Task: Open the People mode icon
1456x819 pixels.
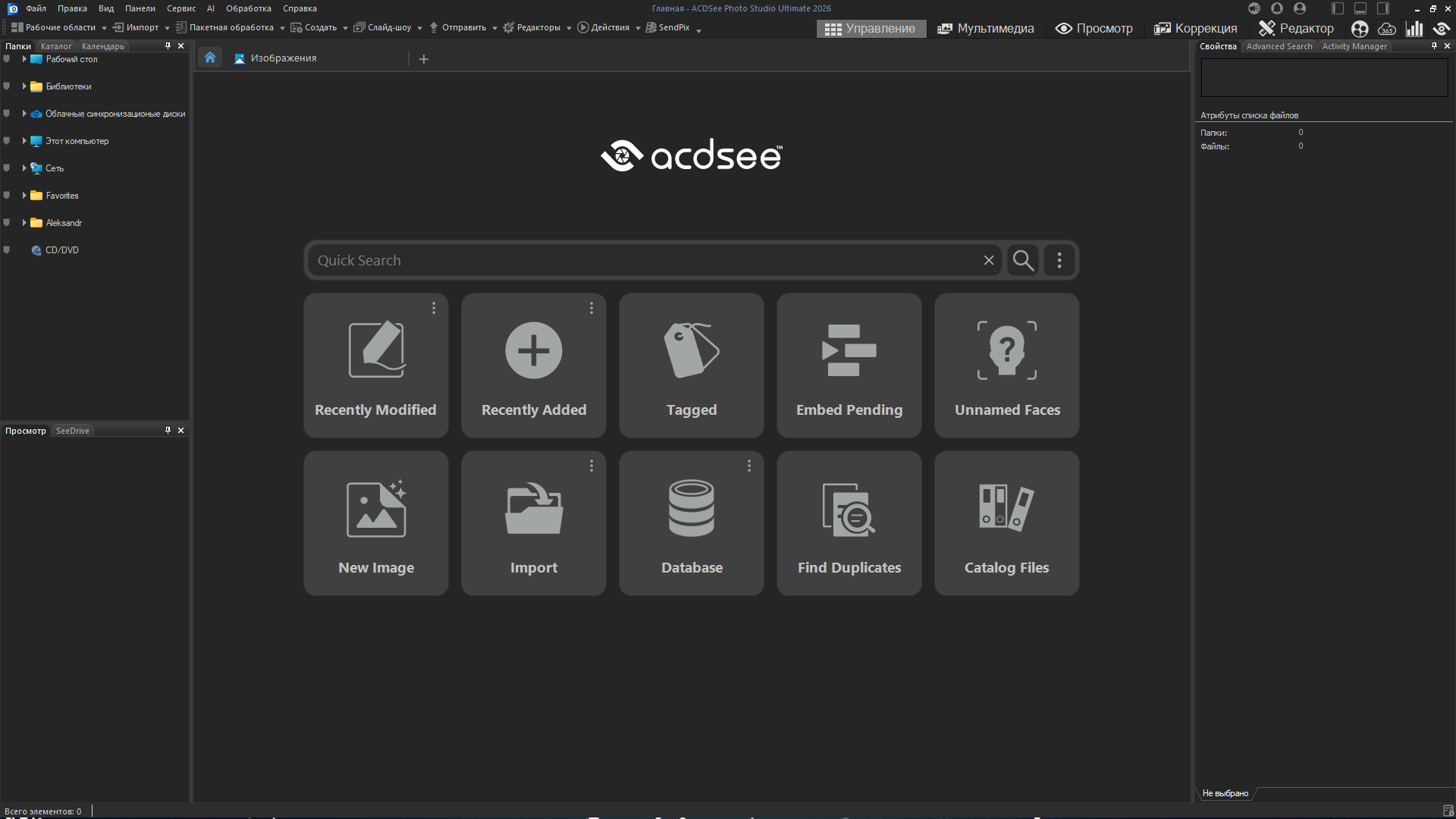Action: (x=1360, y=29)
